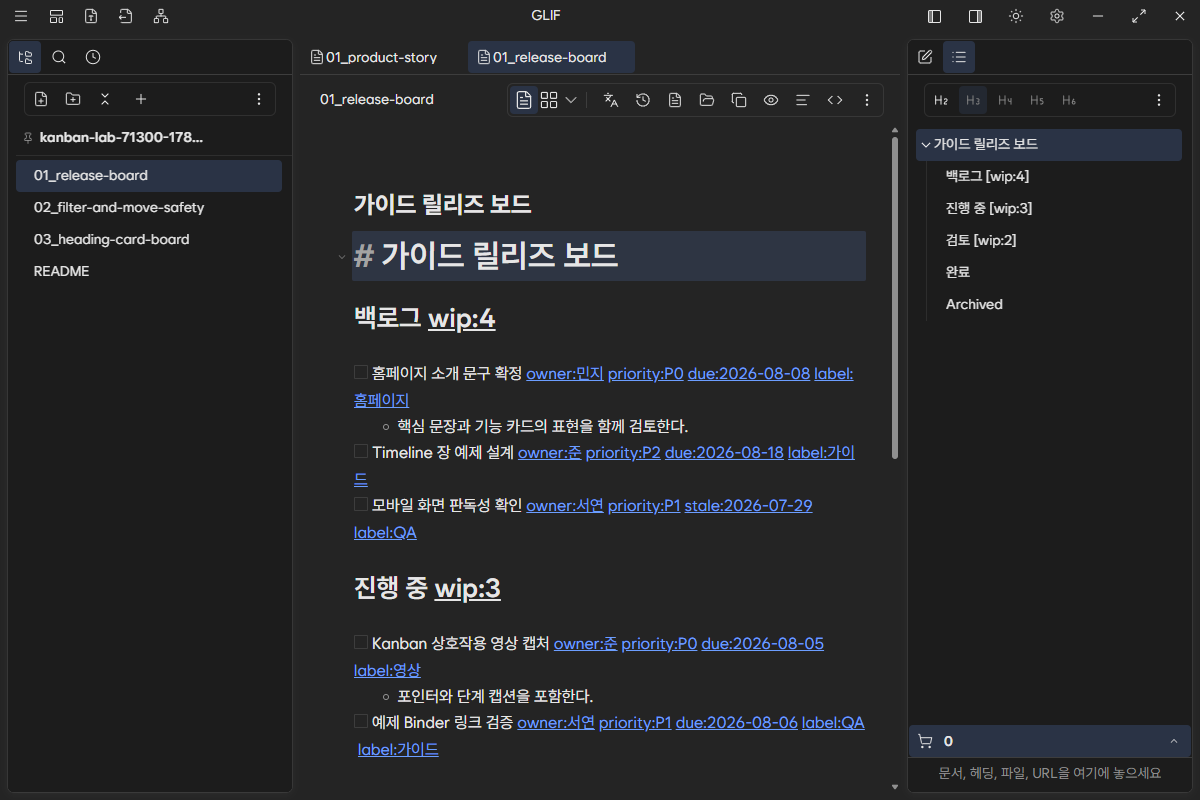Check the 예제 Binder 링크 검증 task

361,721
